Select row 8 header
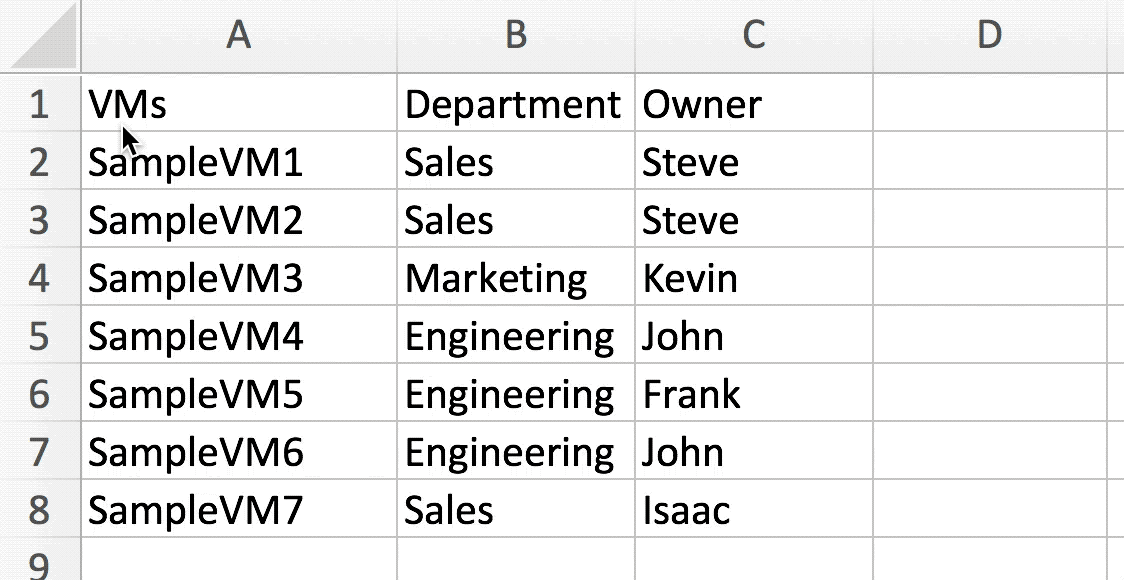 [39, 510]
